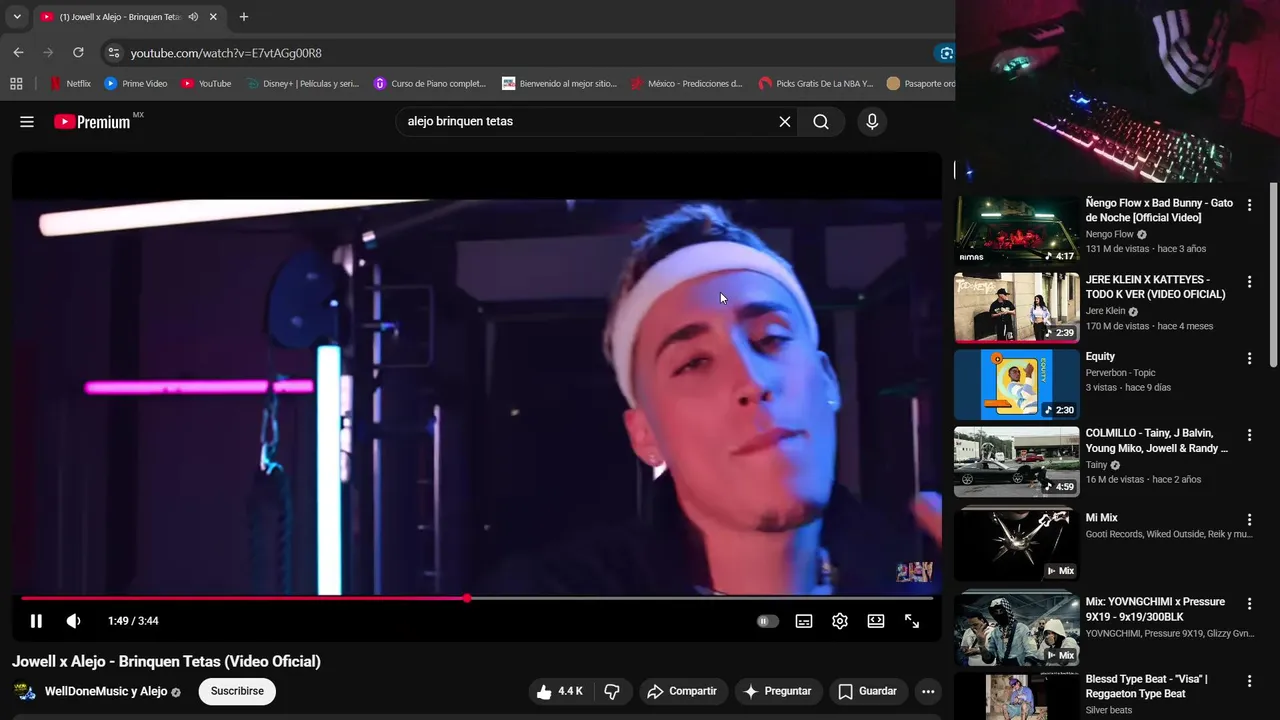Open México - Predicciones bookmark
The image size is (1280, 720).
pyautogui.click(x=686, y=84)
